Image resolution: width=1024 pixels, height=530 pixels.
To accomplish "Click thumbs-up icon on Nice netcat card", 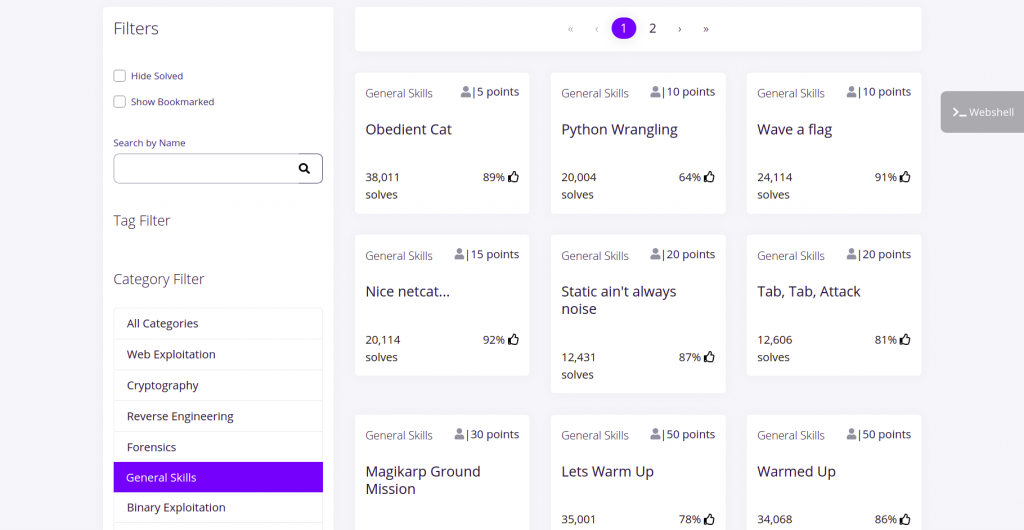I will [x=514, y=340].
